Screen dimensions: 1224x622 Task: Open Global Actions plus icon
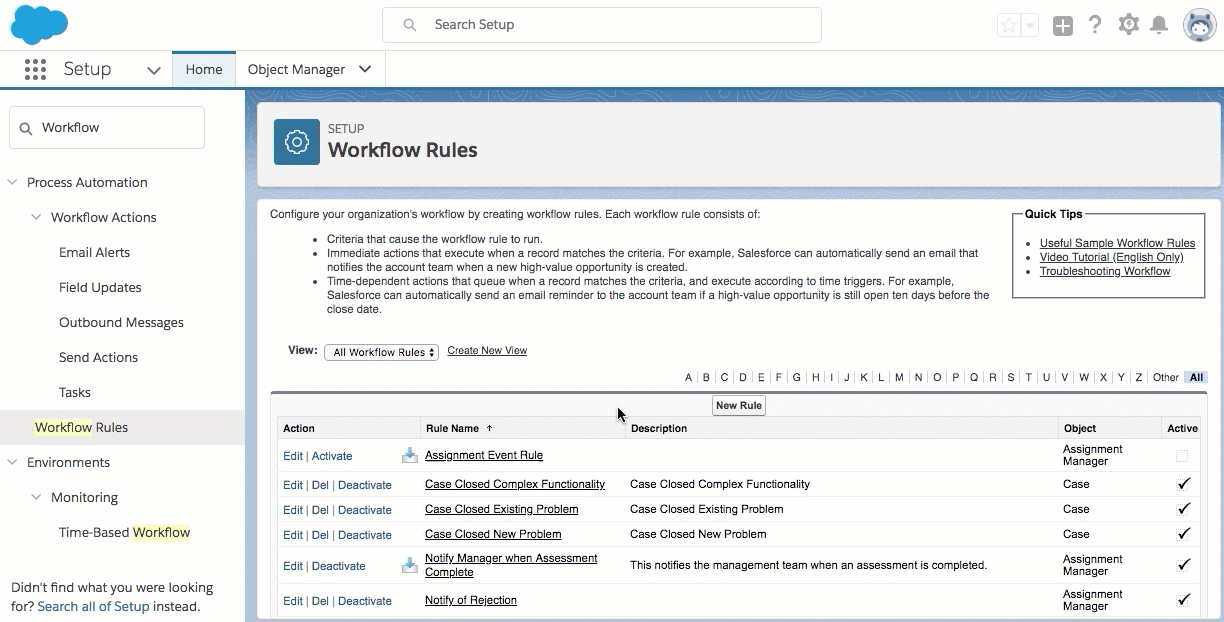(x=1062, y=25)
